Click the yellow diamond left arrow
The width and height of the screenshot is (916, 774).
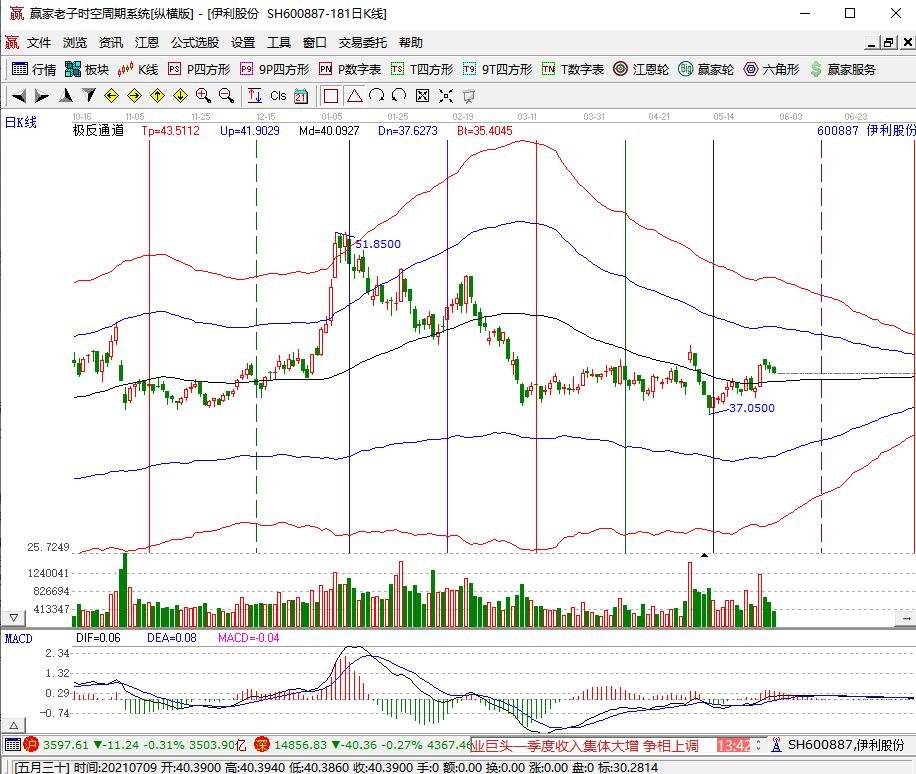(x=112, y=96)
